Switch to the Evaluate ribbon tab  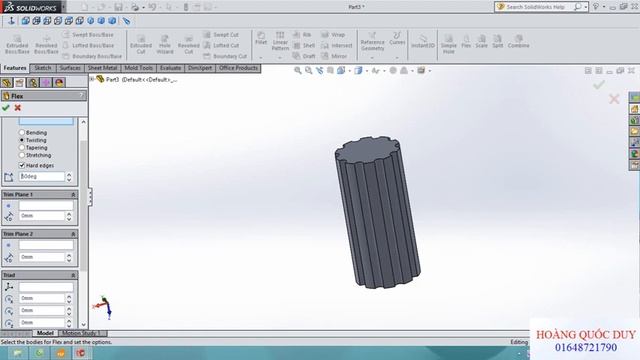[170, 68]
